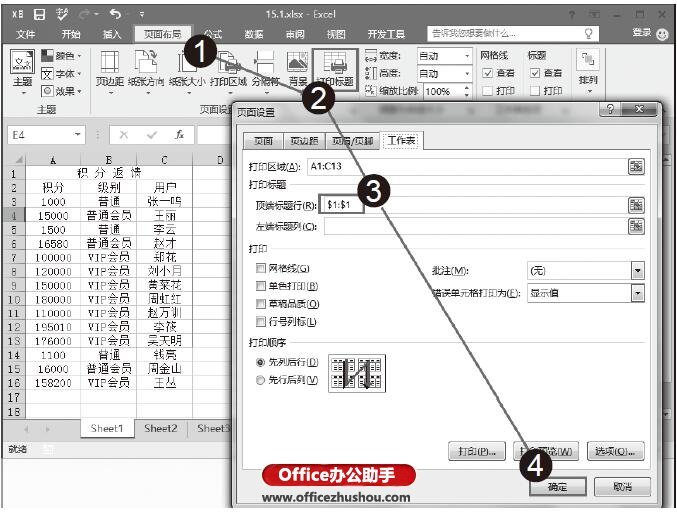Enable Draft Quality (草稿品质) checkbox
This screenshot has height=513, width=677.
click(260, 304)
